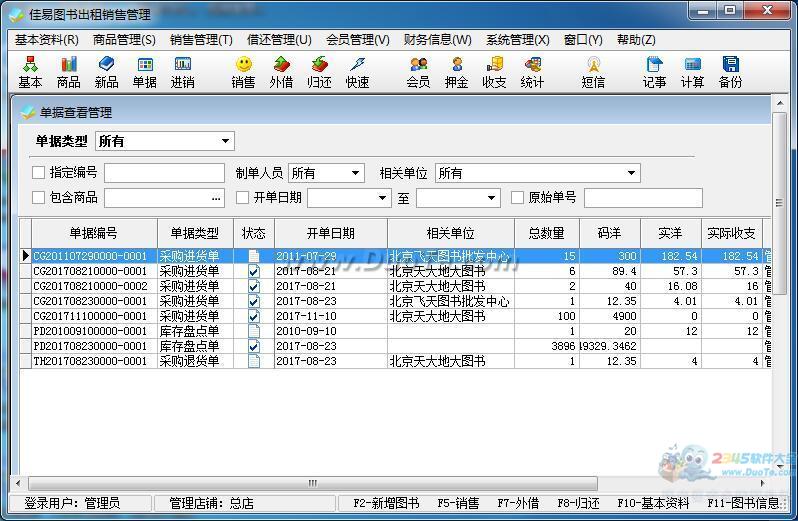This screenshot has width=798, height=521.
Task: Click the document status icon in the 2011-07-29 row
Action: (253, 255)
